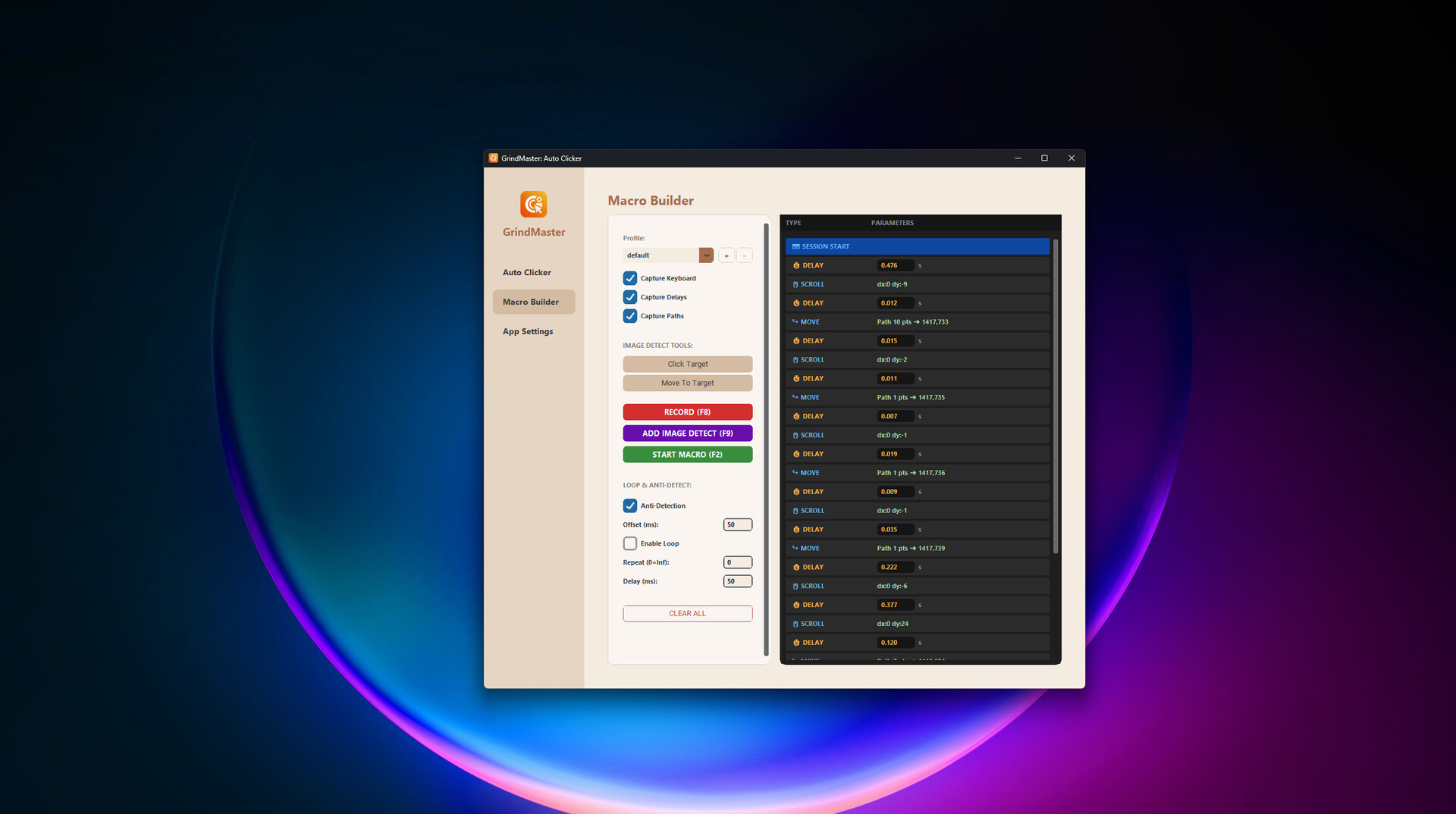Image resolution: width=1456 pixels, height=814 pixels.
Task: Enable the Enable Loop checkbox
Action: 630,543
